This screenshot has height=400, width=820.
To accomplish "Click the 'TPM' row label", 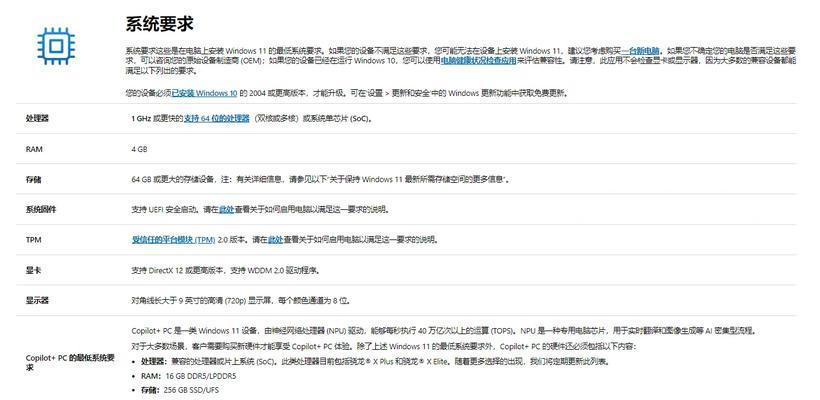I will coord(33,239).
